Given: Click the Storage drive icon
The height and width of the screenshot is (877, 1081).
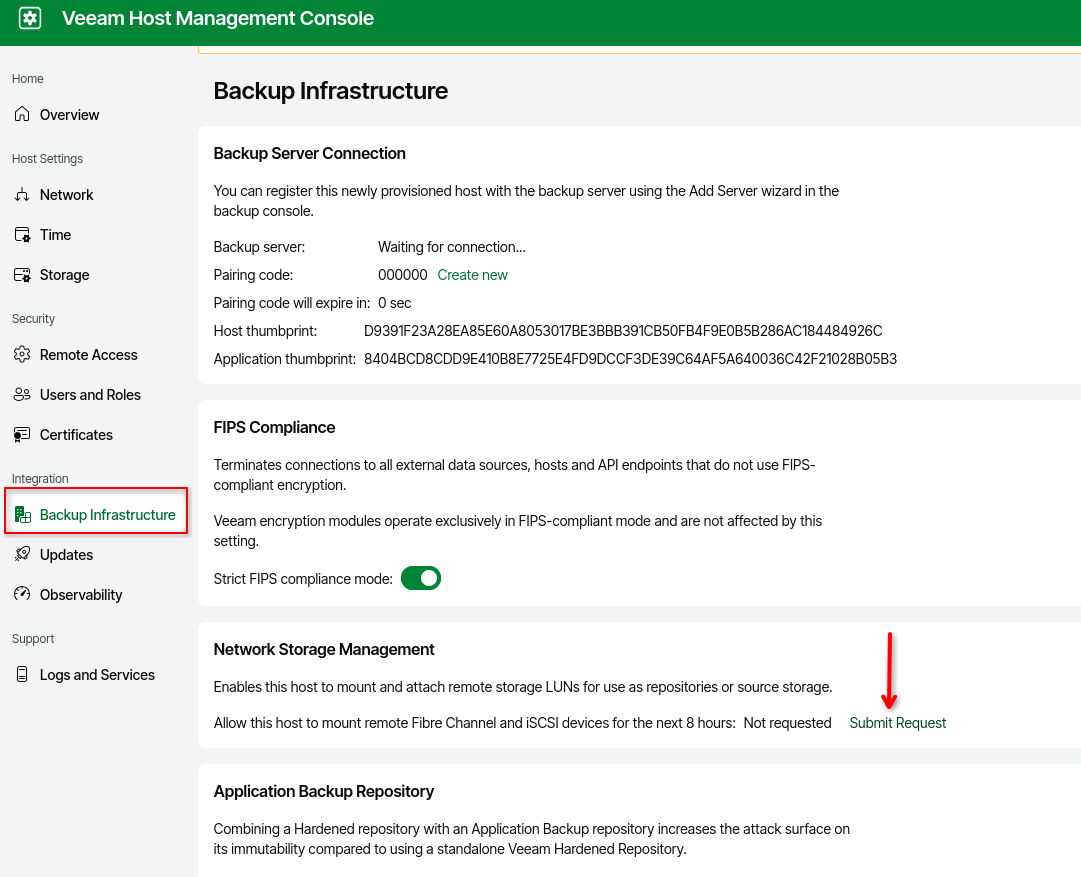Looking at the screenshot, I should pyautogui.click(x=22, y=274).
